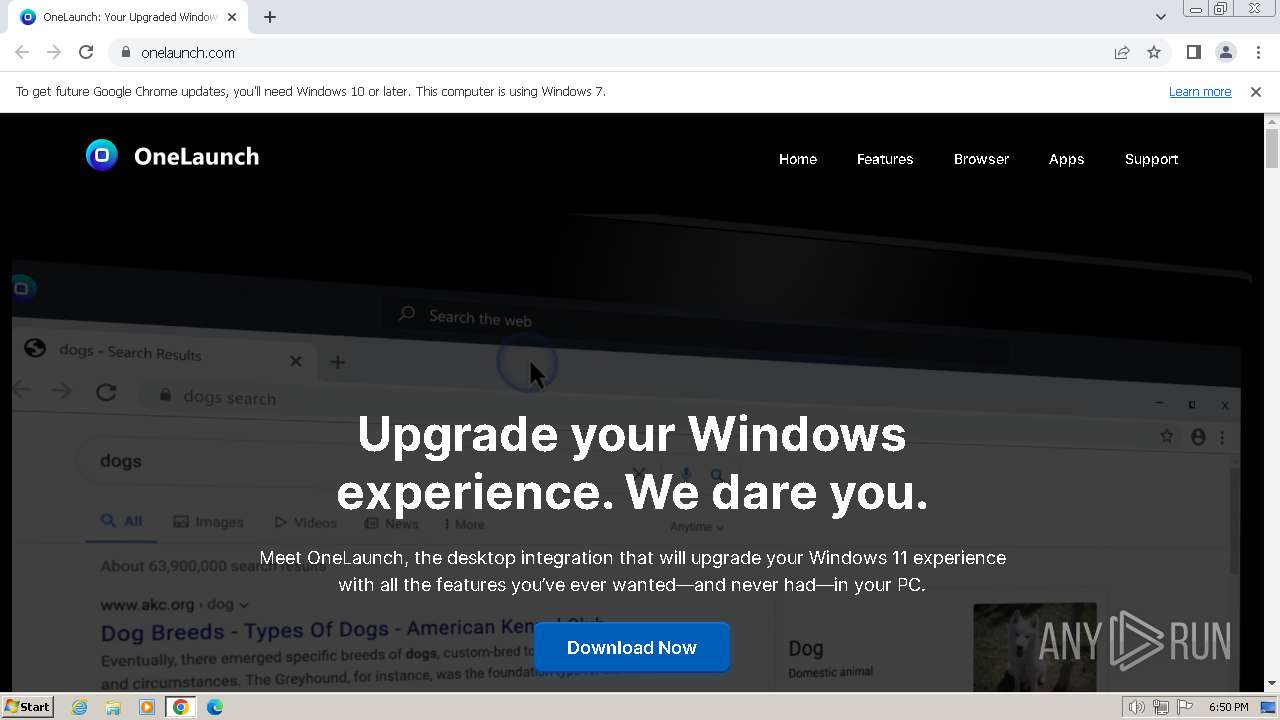This screenshot has width=1280, height=720.
Task: Go back using the browser back arrow
Action: pyautogui.click(x=22, y=52)
